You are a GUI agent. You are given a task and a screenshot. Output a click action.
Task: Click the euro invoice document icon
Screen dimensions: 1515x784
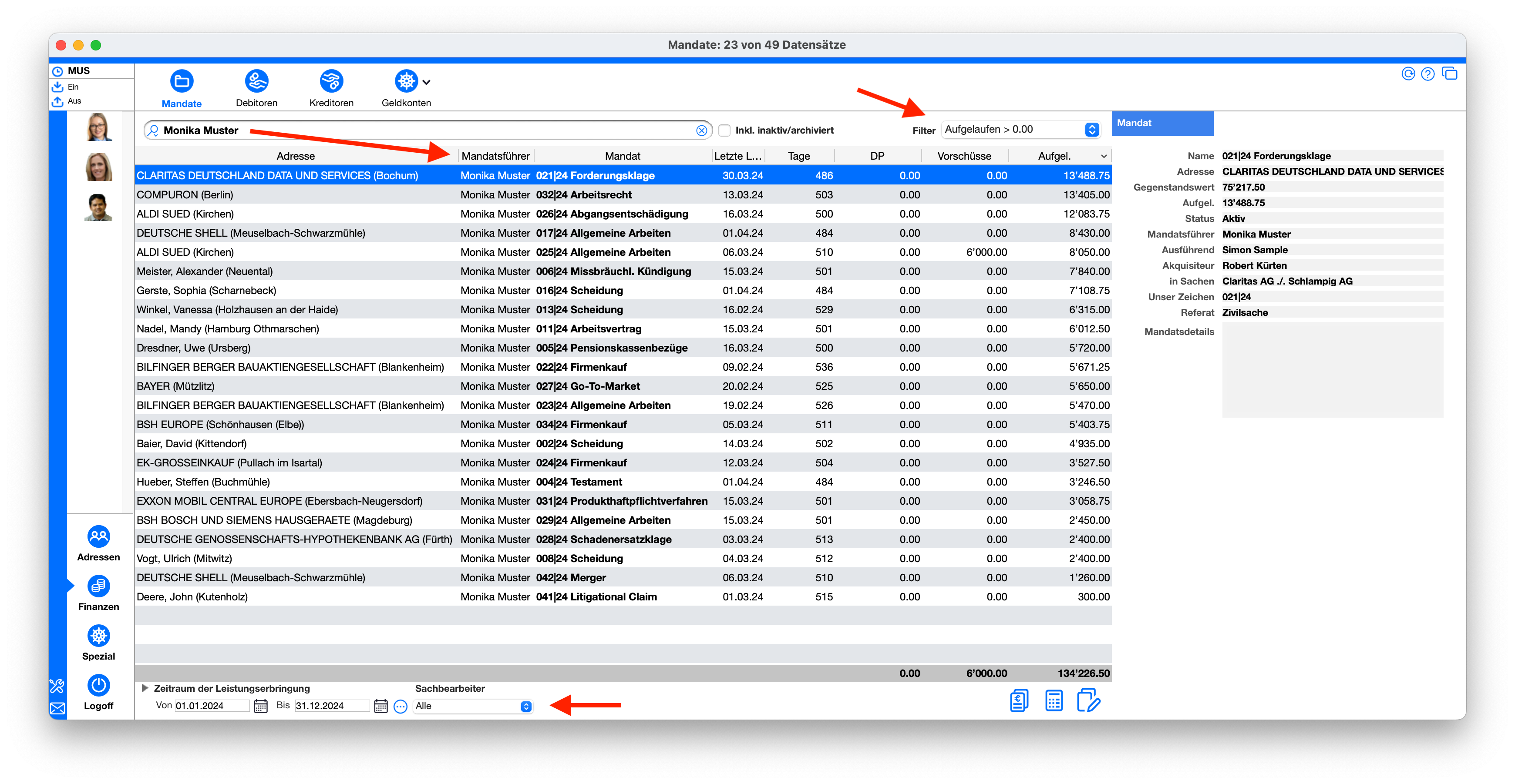point(1019,701)
